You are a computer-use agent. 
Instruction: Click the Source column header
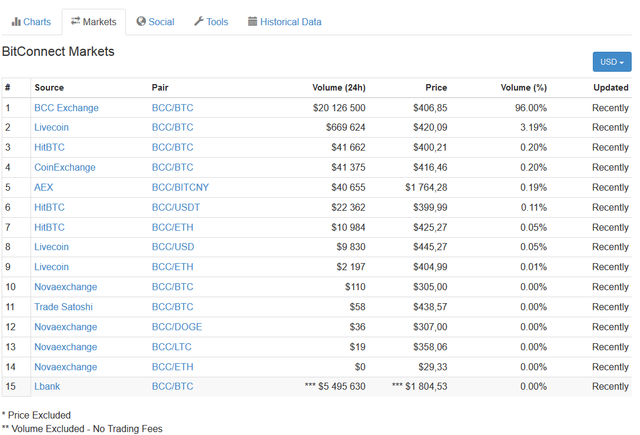point(49,88)
